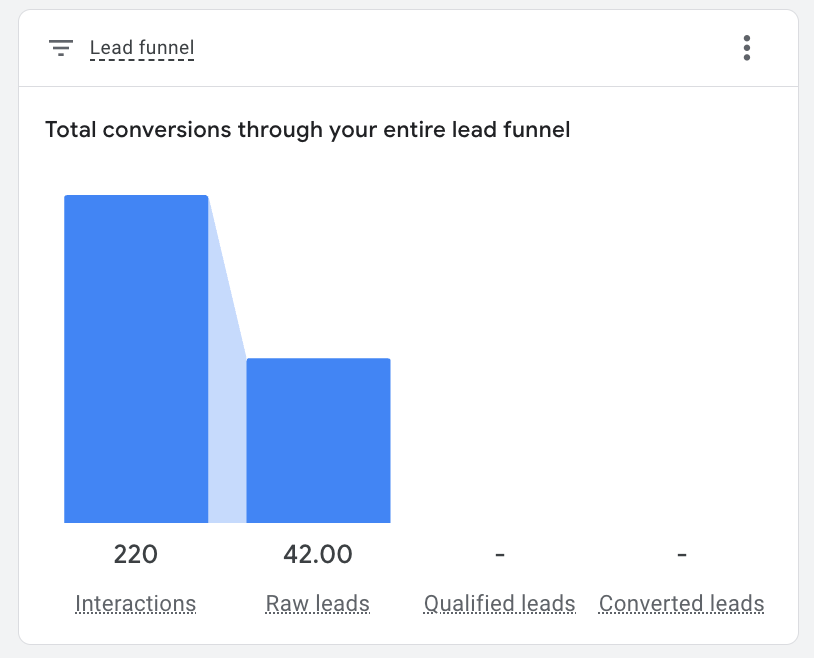
Task: Expand the Lead funnel dashed-underline selector
Action: click(142, 47)
